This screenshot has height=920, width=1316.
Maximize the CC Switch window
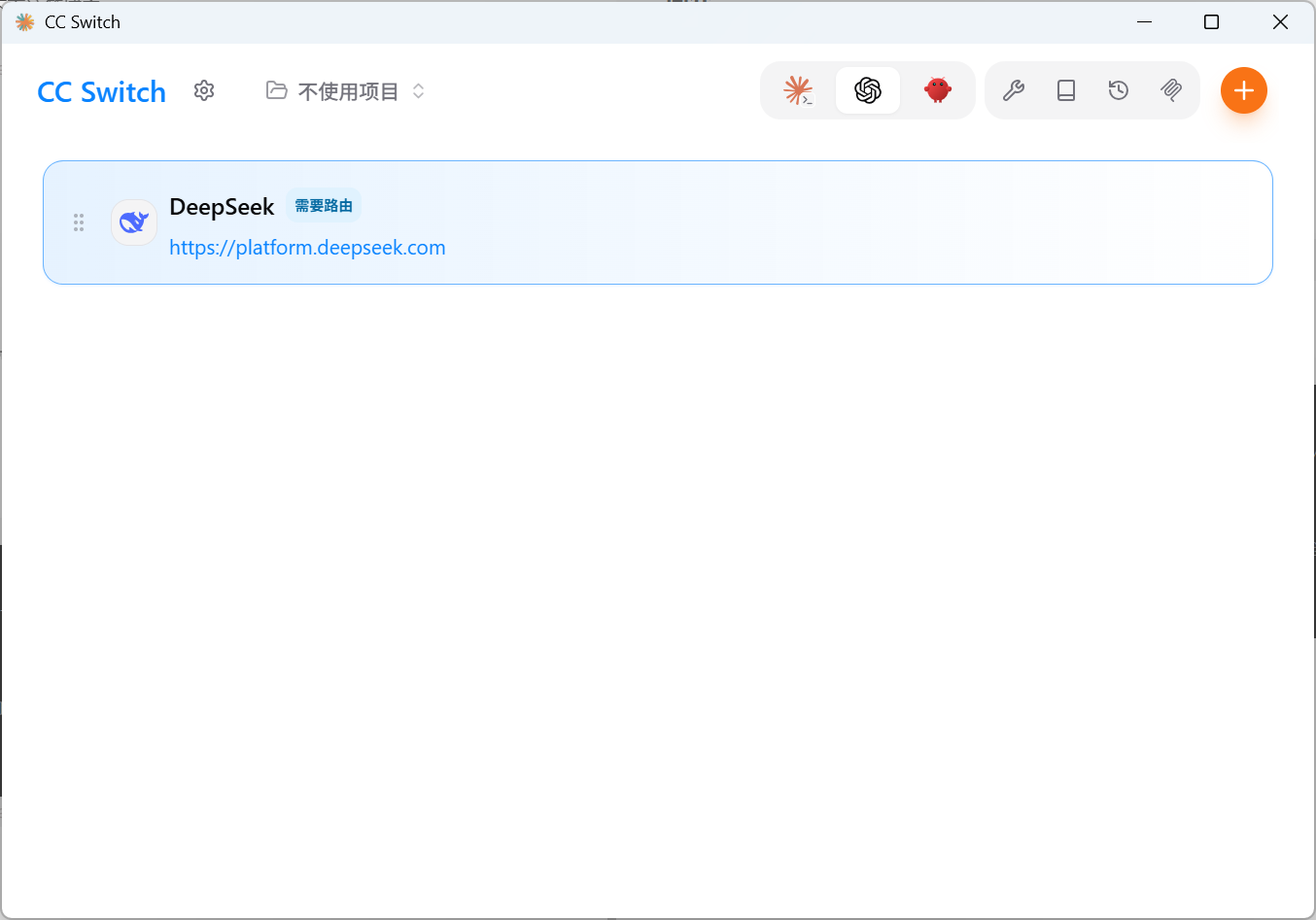[1212, 21]
